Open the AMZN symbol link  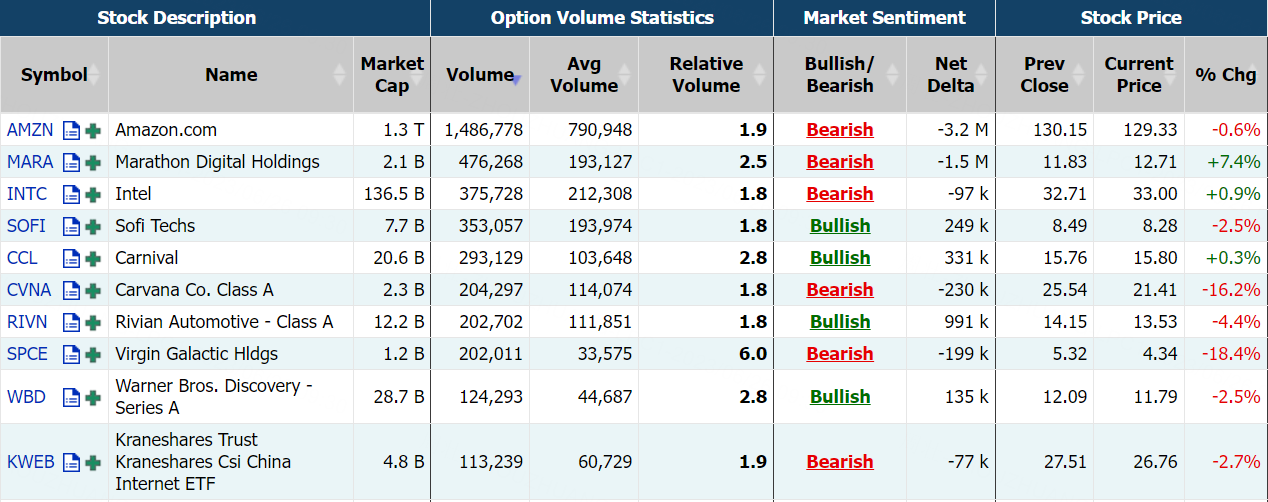click(x=30, y=130)
